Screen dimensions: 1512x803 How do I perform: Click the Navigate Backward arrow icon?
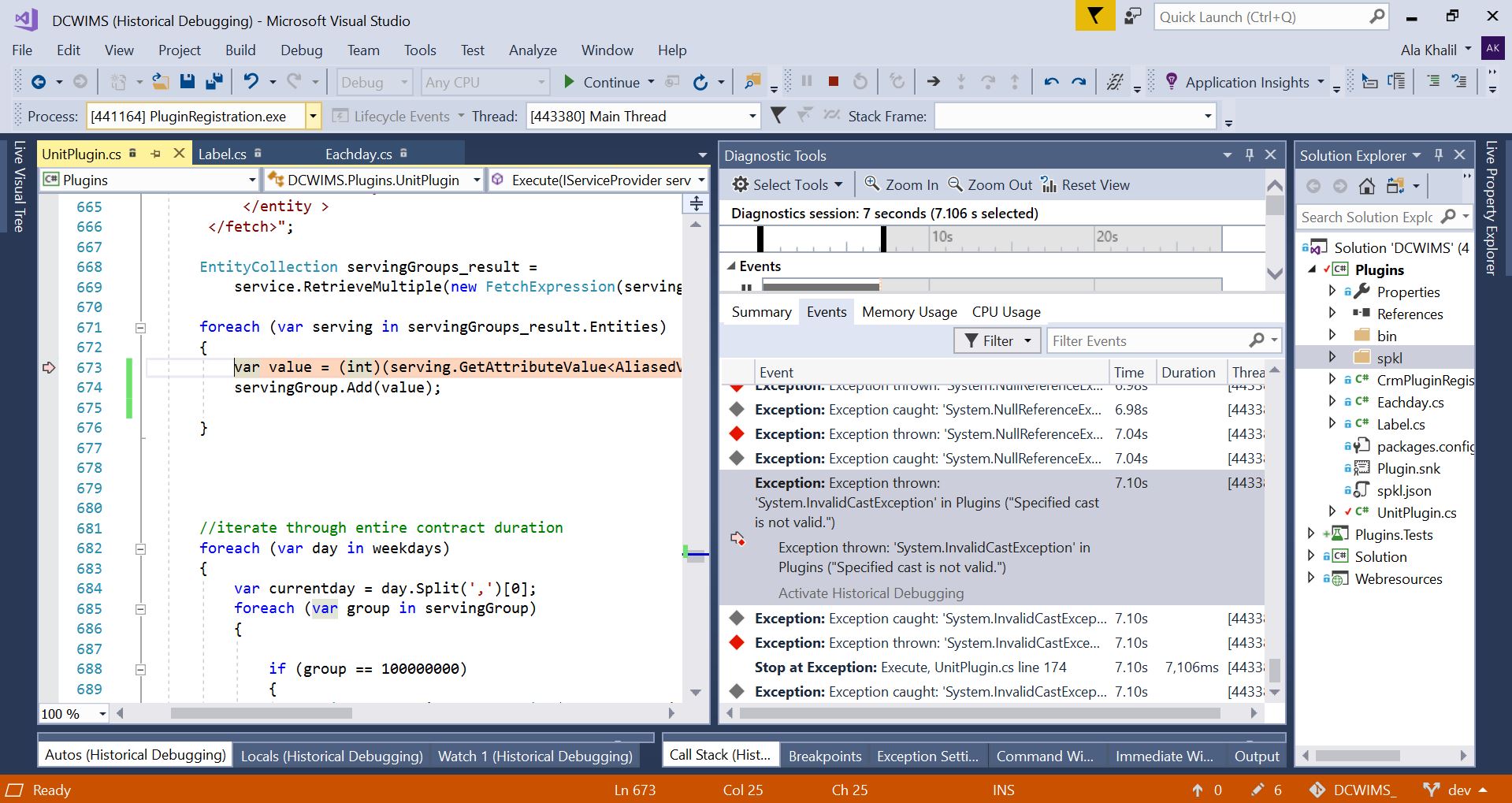[x=38, y=82]
